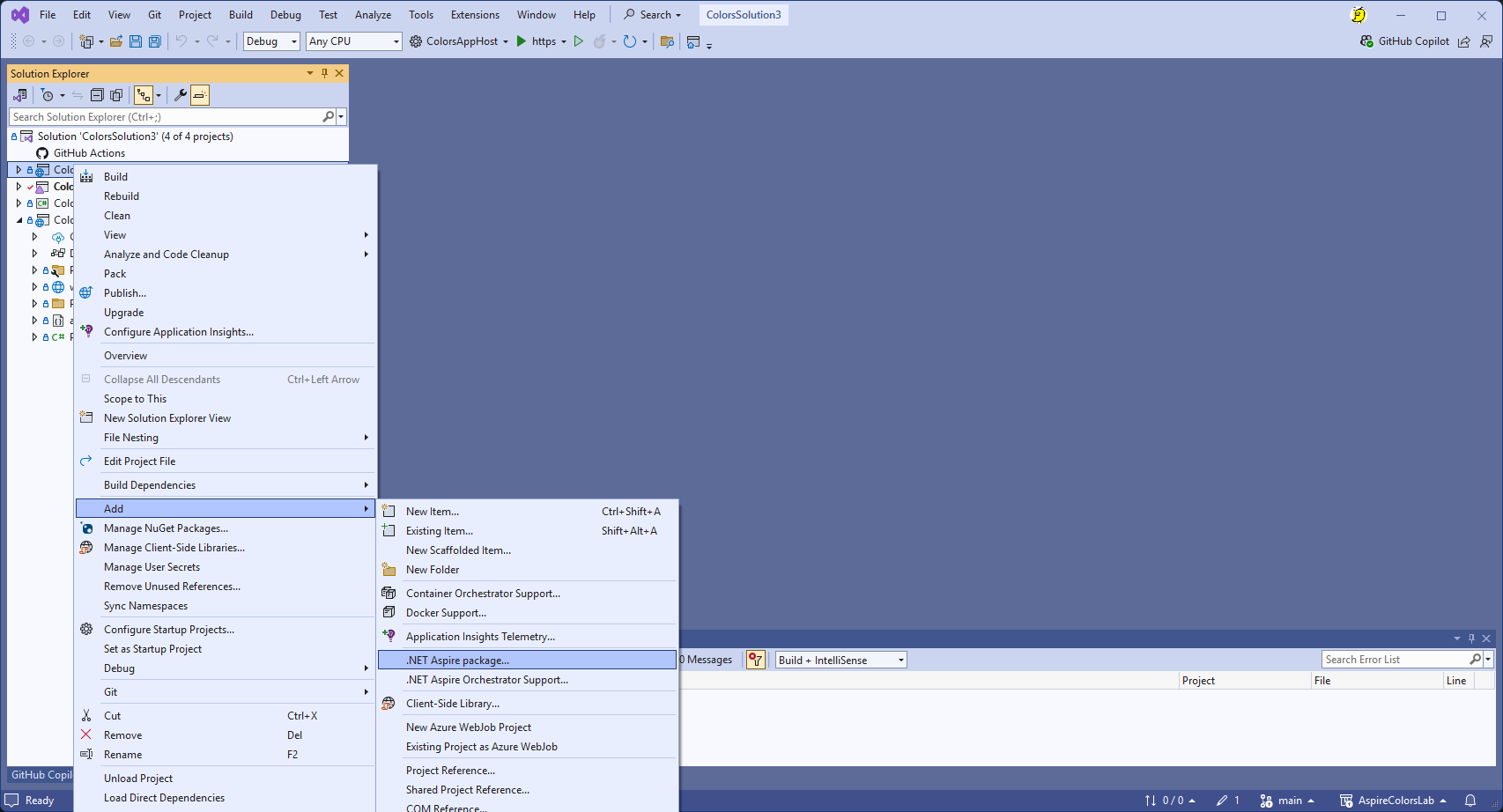
Task: Select the GitHub Actions node in Solution Explorer
Action: click(89, 153)
